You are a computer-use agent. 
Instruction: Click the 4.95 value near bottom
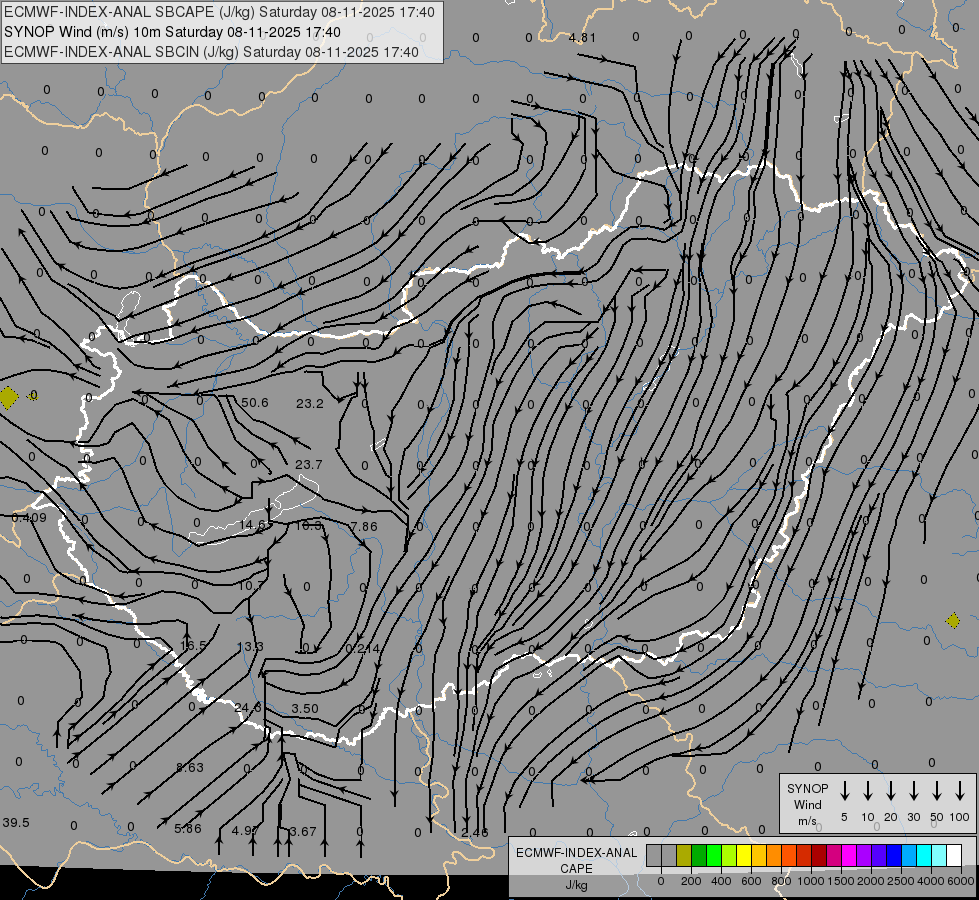pos(245,831)
